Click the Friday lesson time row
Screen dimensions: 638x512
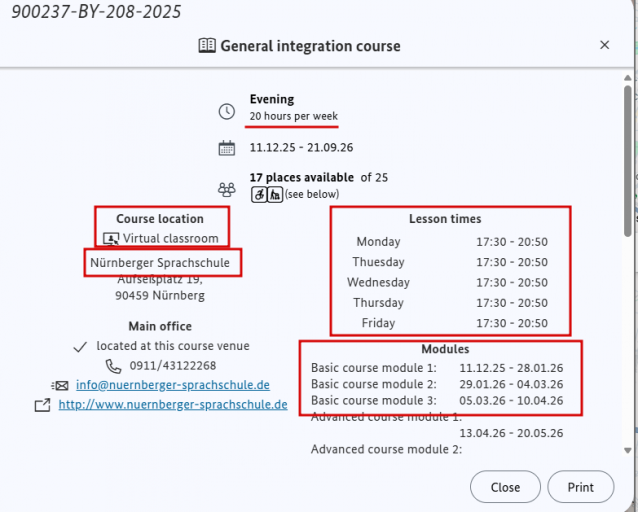coord(450,323)
